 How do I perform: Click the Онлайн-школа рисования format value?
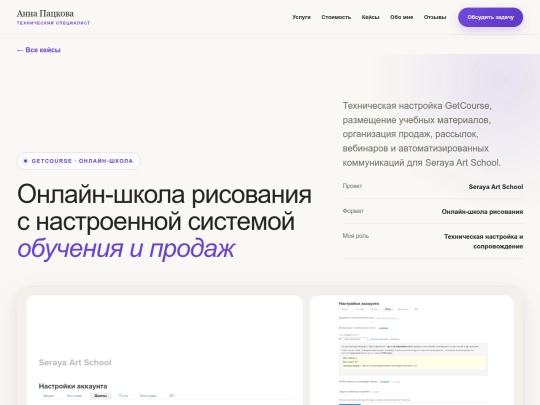tap(482, 211)
